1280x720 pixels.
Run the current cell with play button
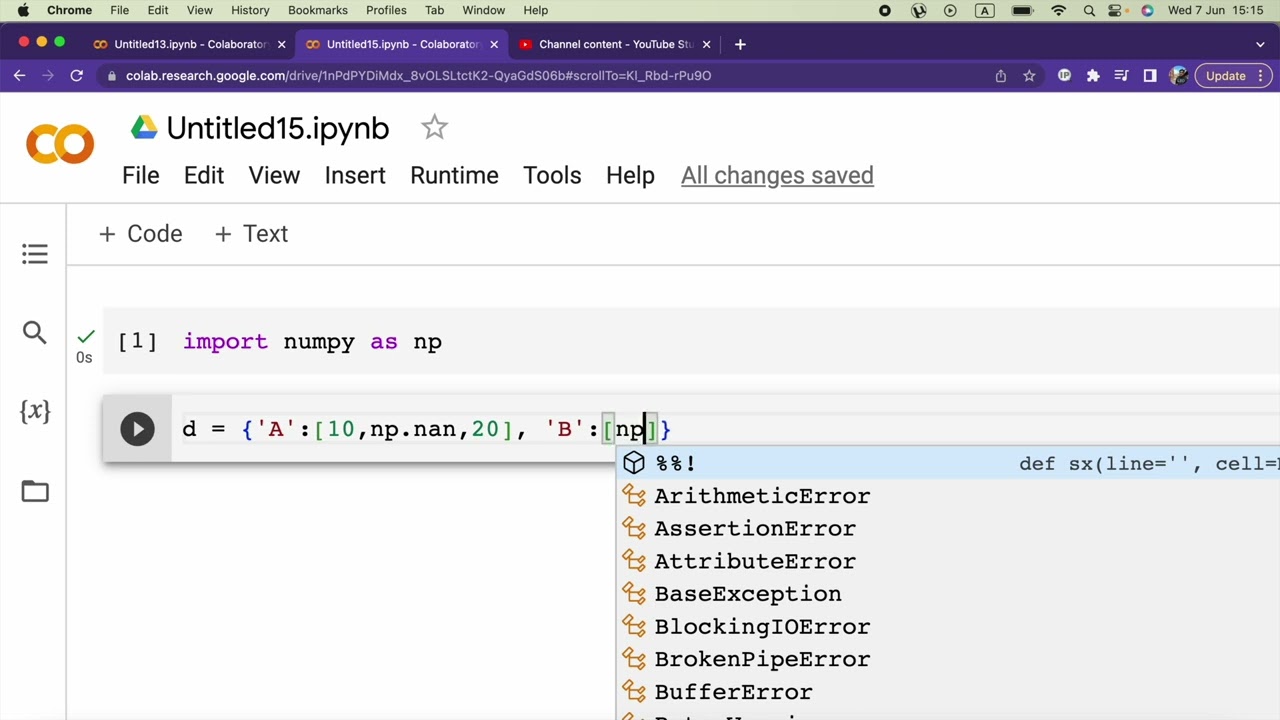(137, 429)
